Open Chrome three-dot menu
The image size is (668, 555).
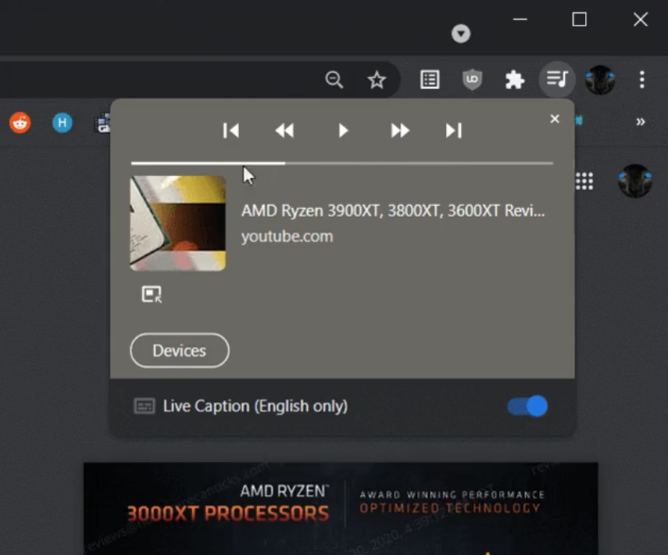coord(642,80)
